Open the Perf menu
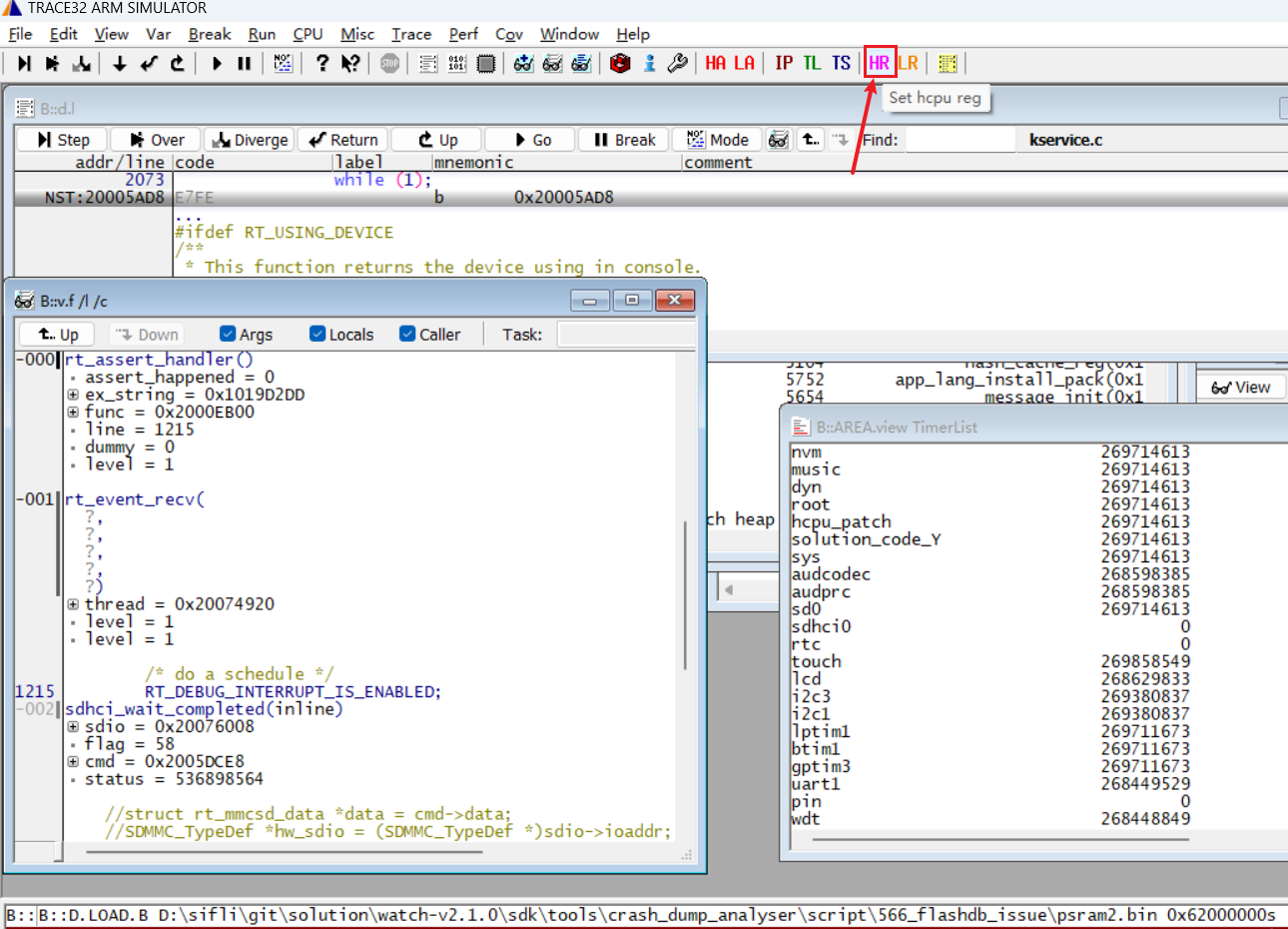 point(463,34)
